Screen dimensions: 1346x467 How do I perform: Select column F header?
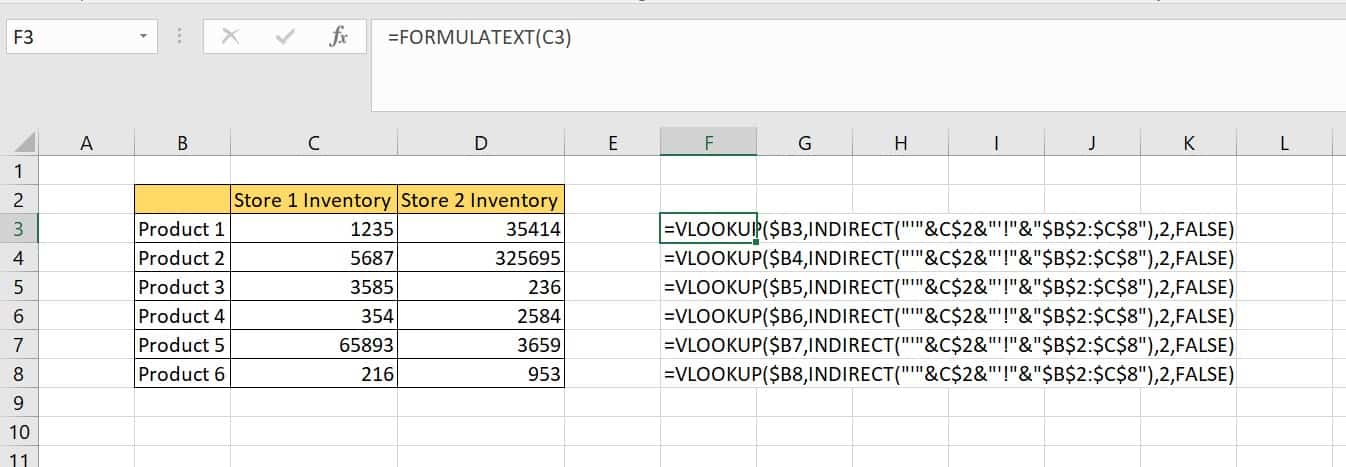708,143
